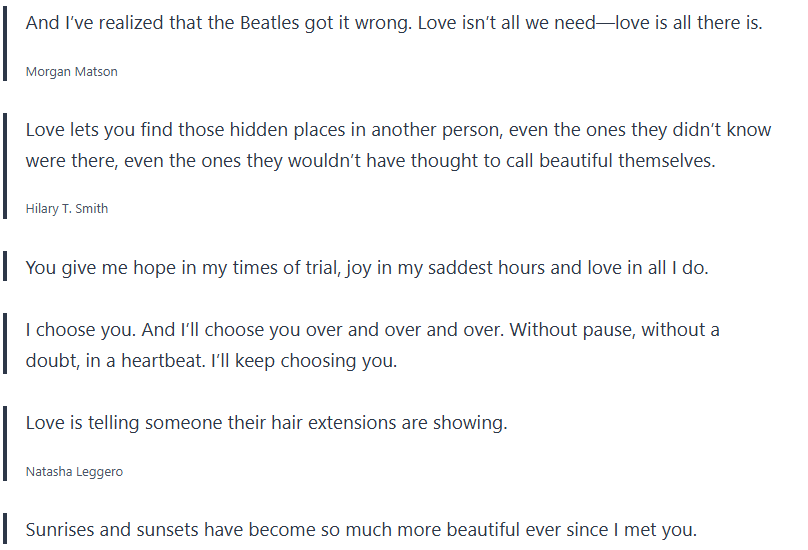The width and height of the screenshot is (808, 550).
Task: Click the line "were there, even the ones"
Action: 370,160
